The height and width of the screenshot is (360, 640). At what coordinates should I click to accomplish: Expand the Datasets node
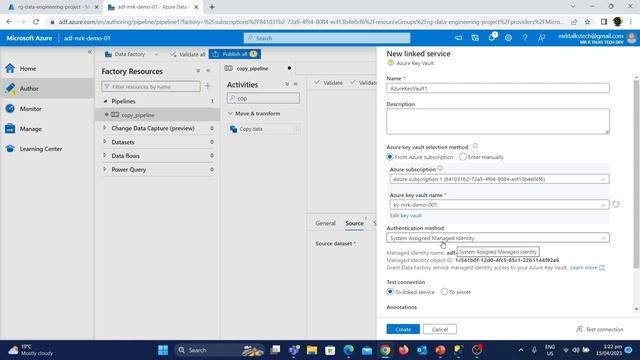tap(105, 142)
